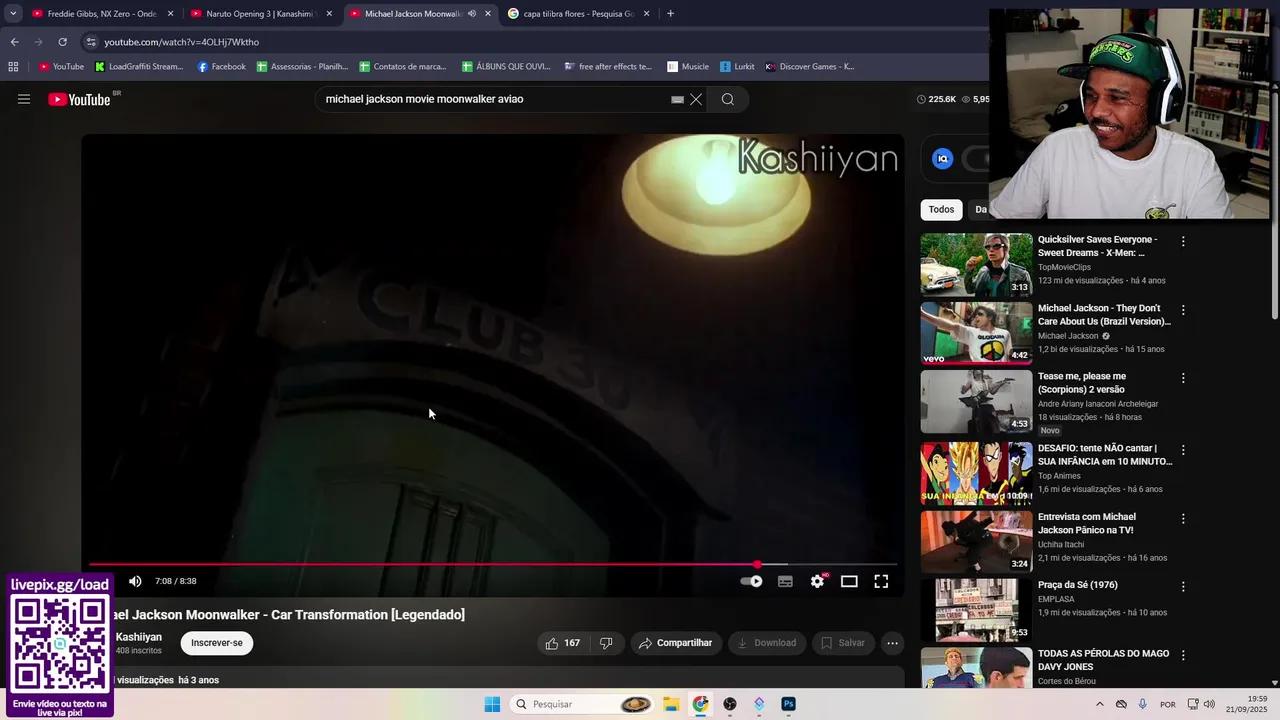Open the Kashiiyan channel name link
The image size is (1280, 720).
pyautogui.click(x=139, y=637)
